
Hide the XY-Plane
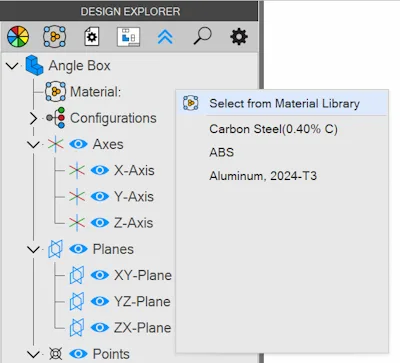(100, 275)
